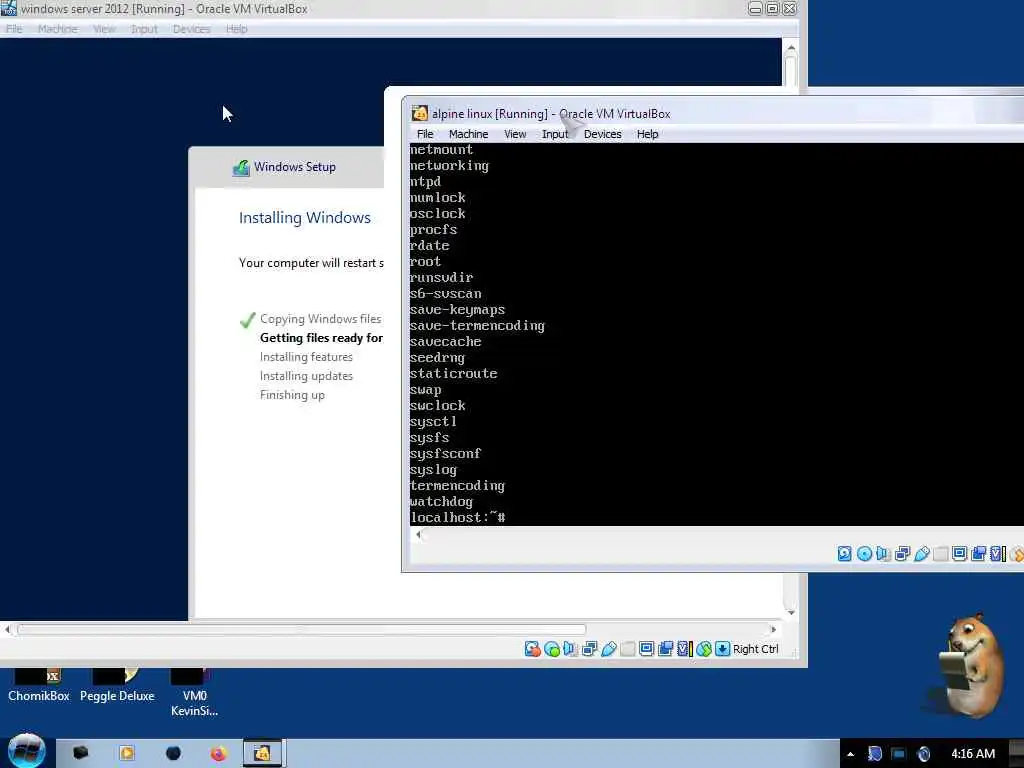The width and height of the screenshot is (1024, 768).
Task: Click scroll-right arrow in windows server window
Action: coord(773,630)
